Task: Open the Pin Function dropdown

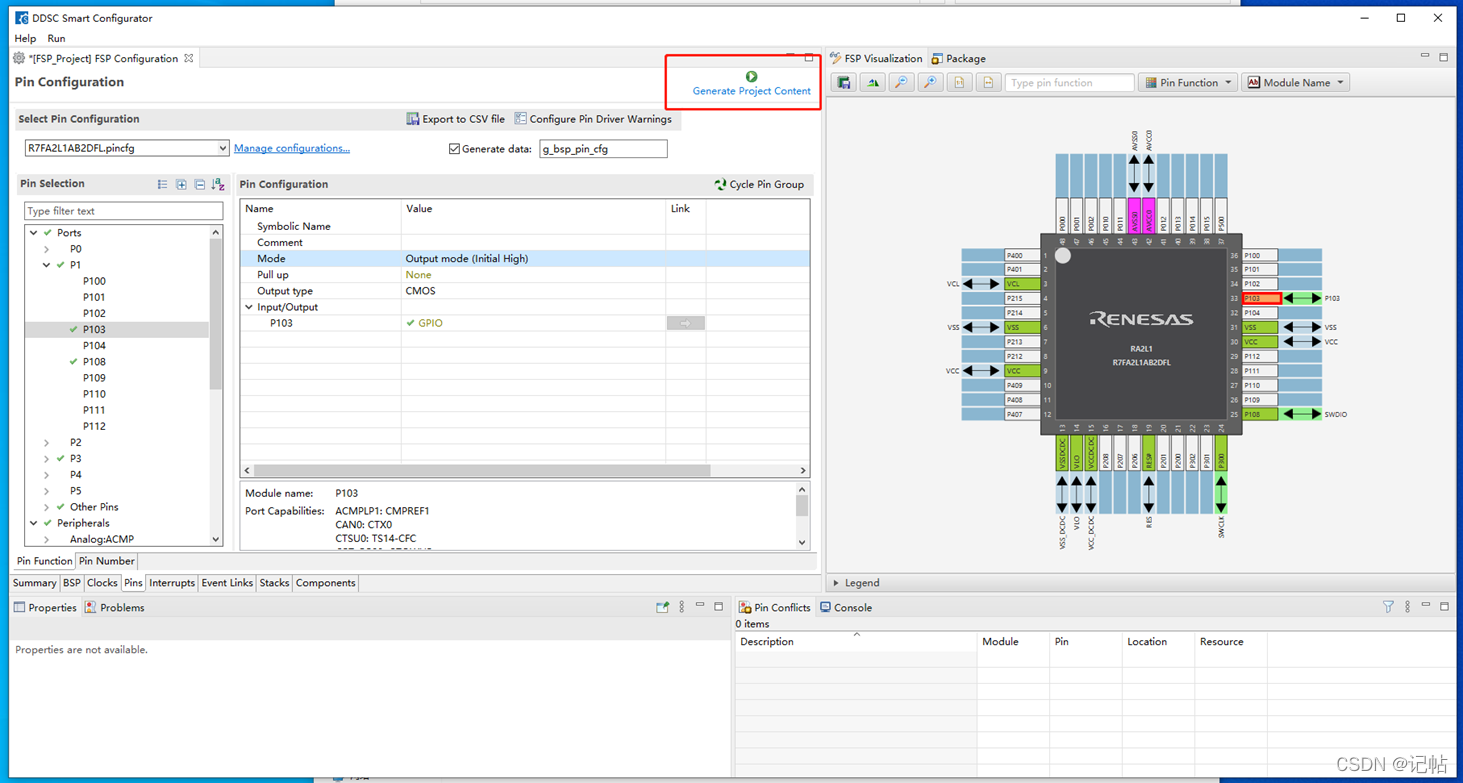Action: point(1189,83)
